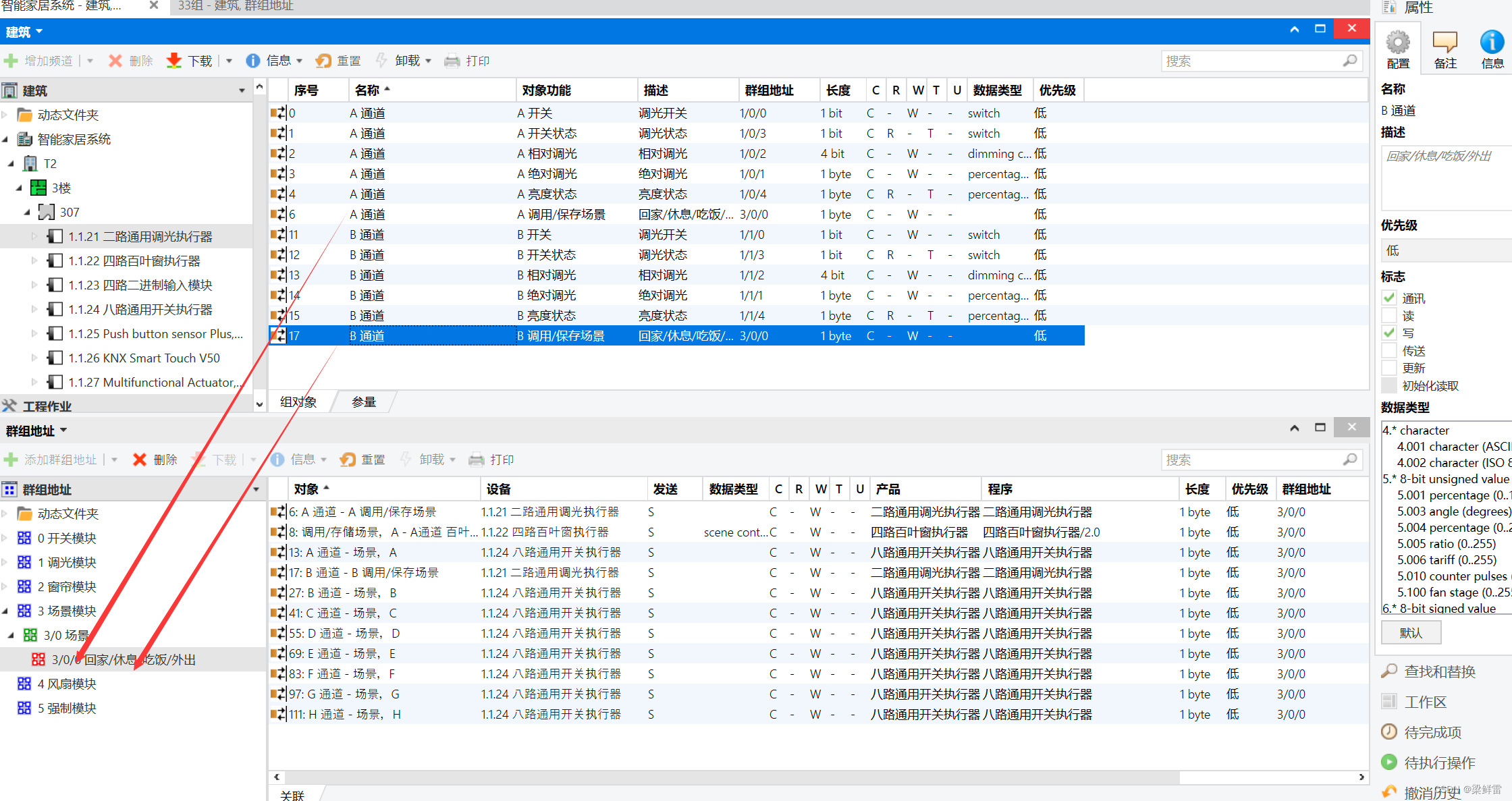Click the red delete X icon in group address toolbar

click(x=140, y=460)
